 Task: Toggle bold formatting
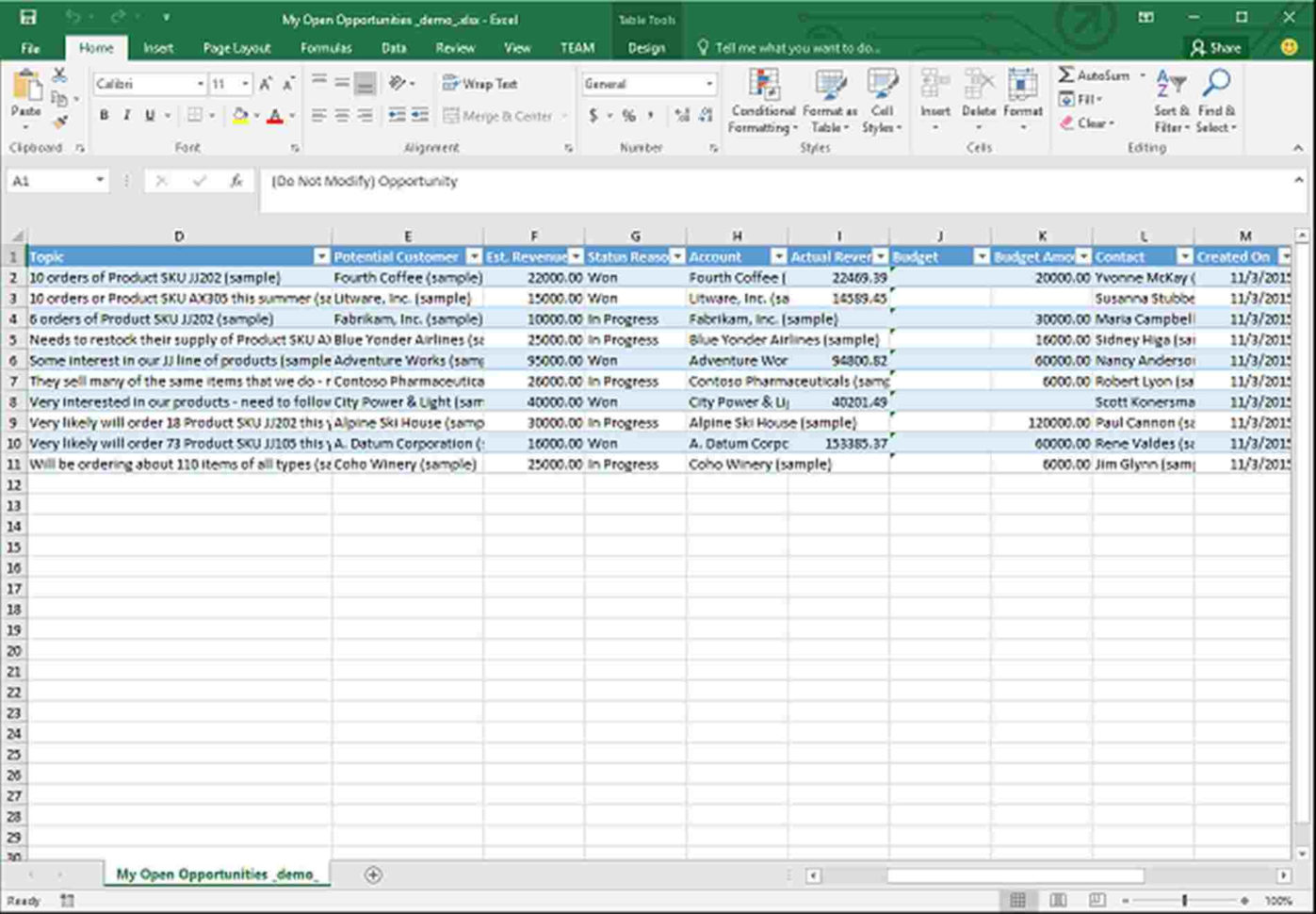[104, 115]
